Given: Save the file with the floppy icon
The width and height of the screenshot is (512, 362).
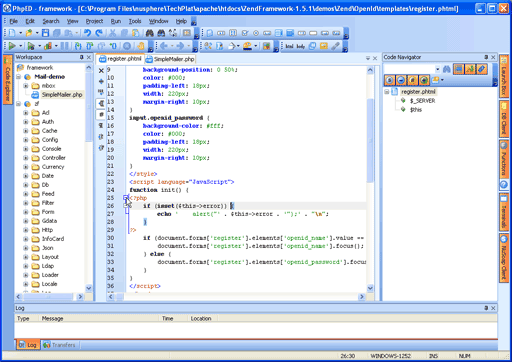Looking at the screenshot, I should (x=45, y=33).
